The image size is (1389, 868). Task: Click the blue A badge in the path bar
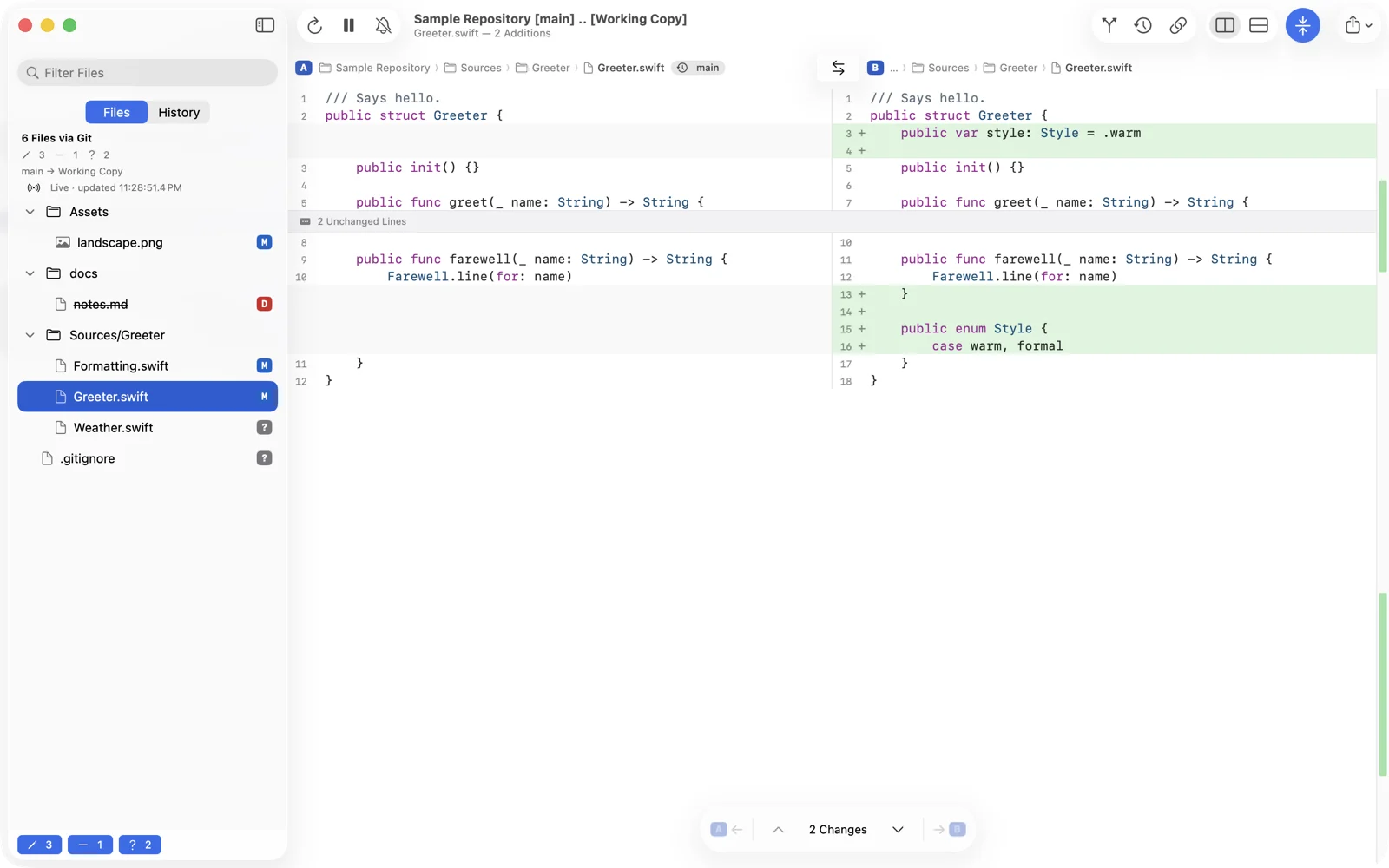pyautogui.click(x=304, y=68)
